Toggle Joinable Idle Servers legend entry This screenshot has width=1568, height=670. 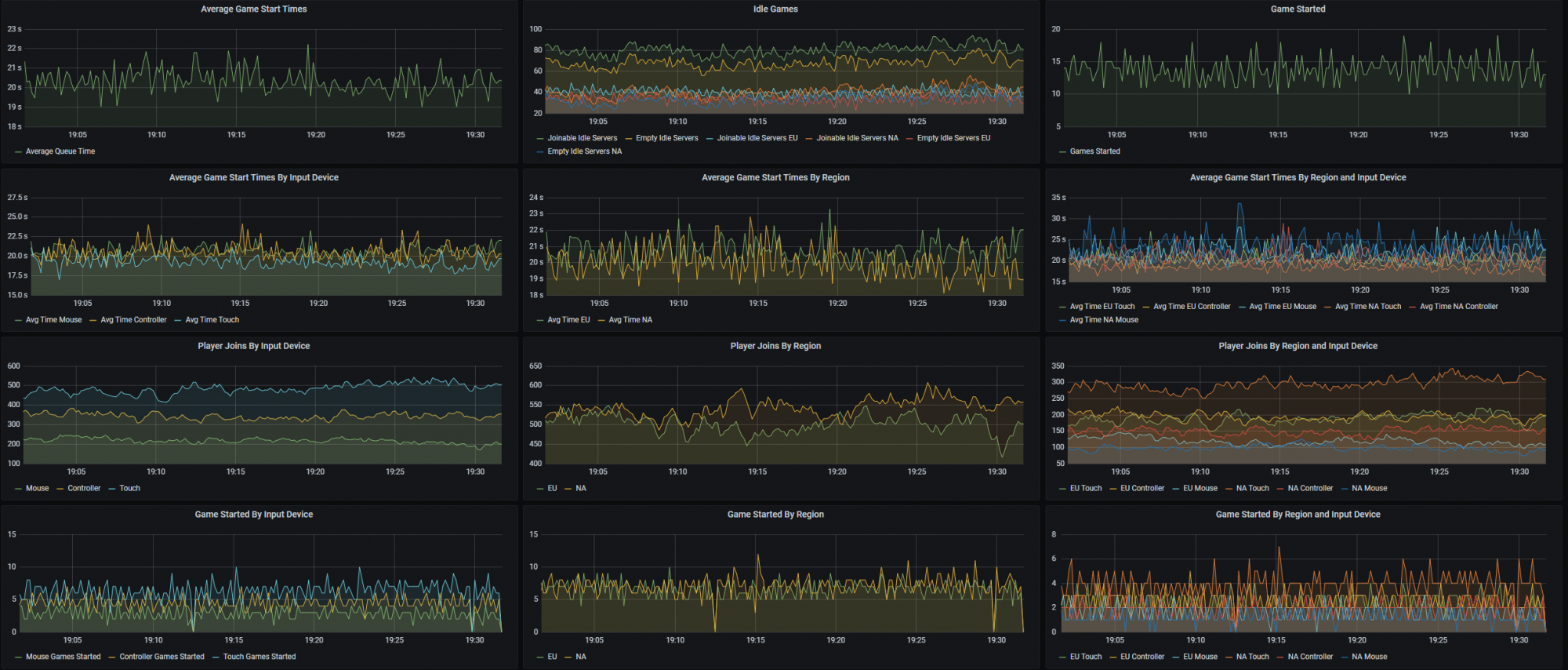pyautogui.click(x=582, y=138)
